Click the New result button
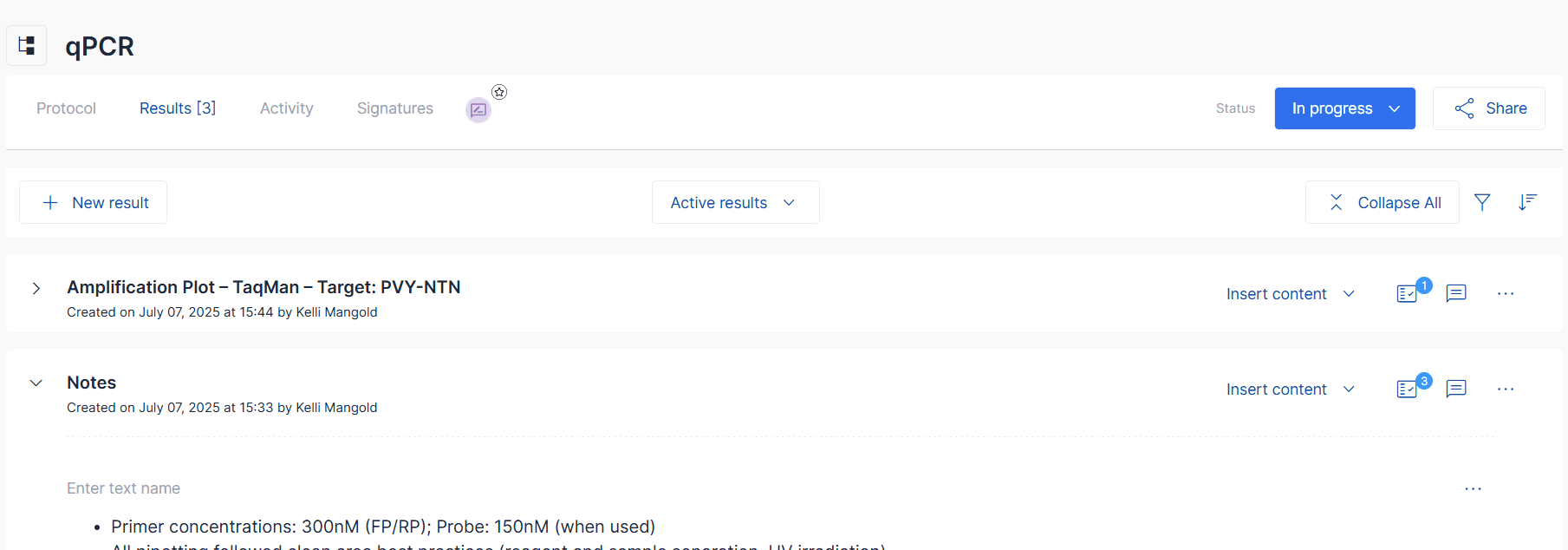The height and width of the screenshot is (550, 1568). (x=94, y=202)
